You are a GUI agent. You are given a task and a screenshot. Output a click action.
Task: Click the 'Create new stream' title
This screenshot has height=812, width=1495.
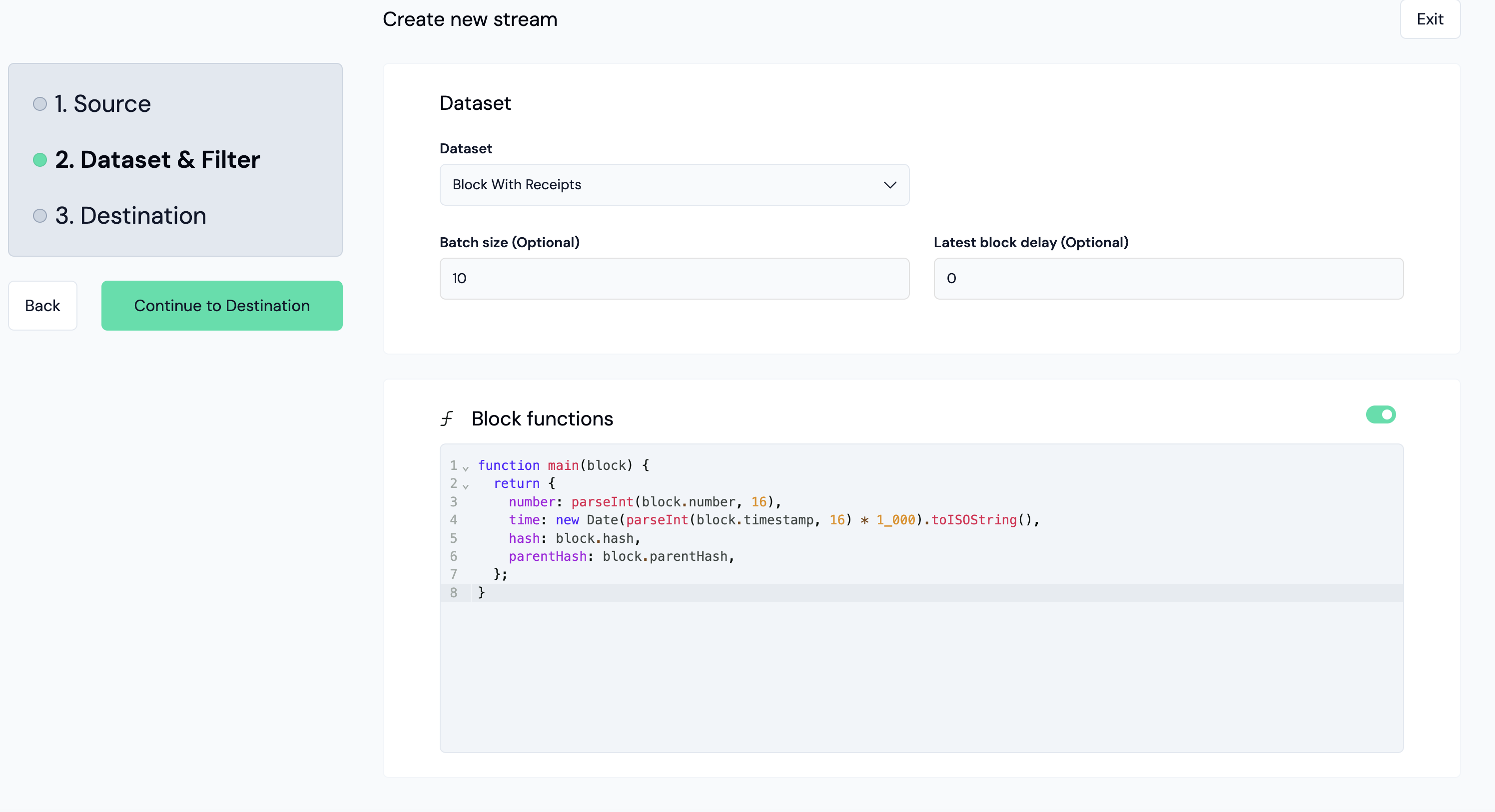(x=470, y=19)
